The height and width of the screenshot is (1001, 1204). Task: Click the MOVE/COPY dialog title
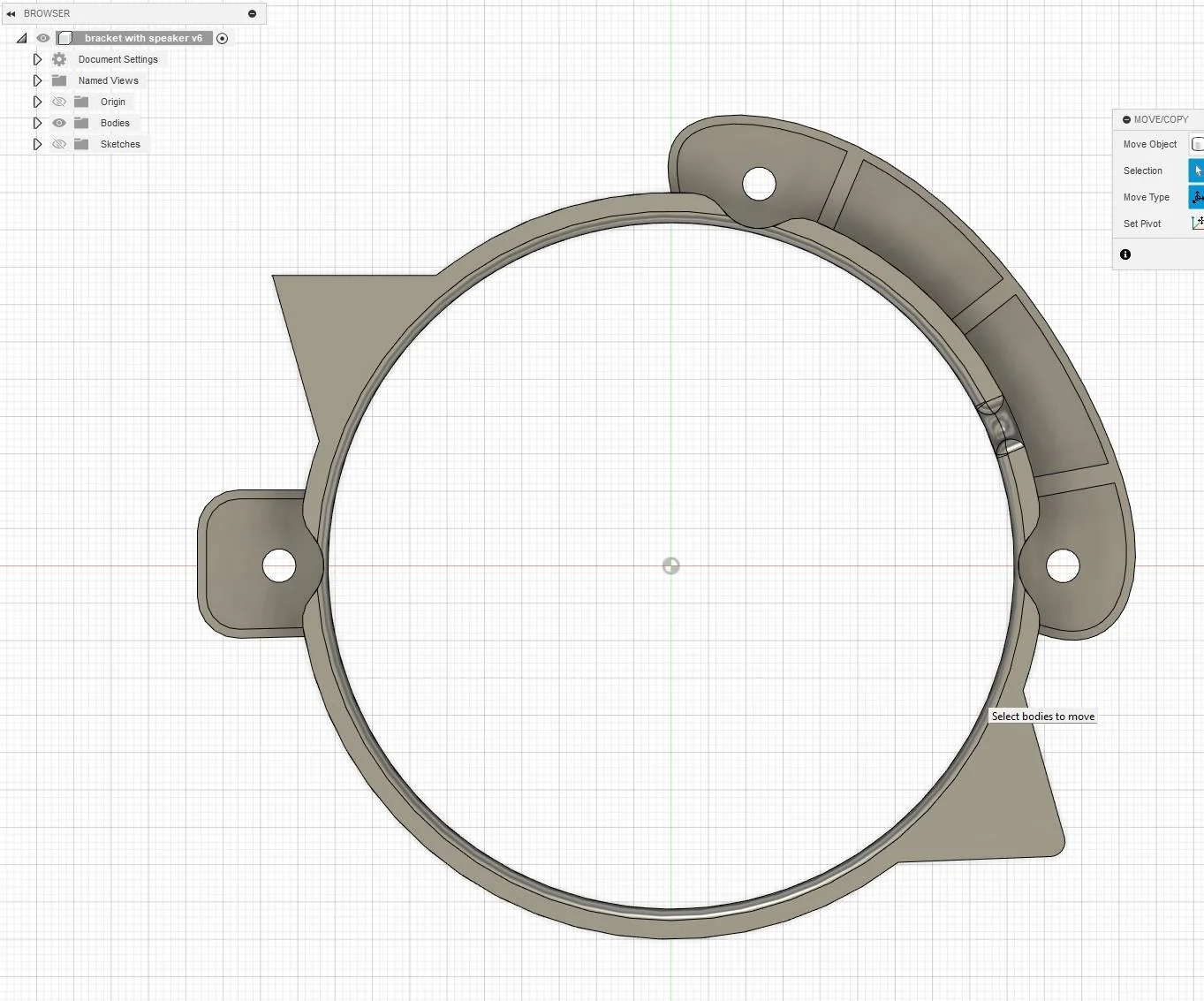1161,119
